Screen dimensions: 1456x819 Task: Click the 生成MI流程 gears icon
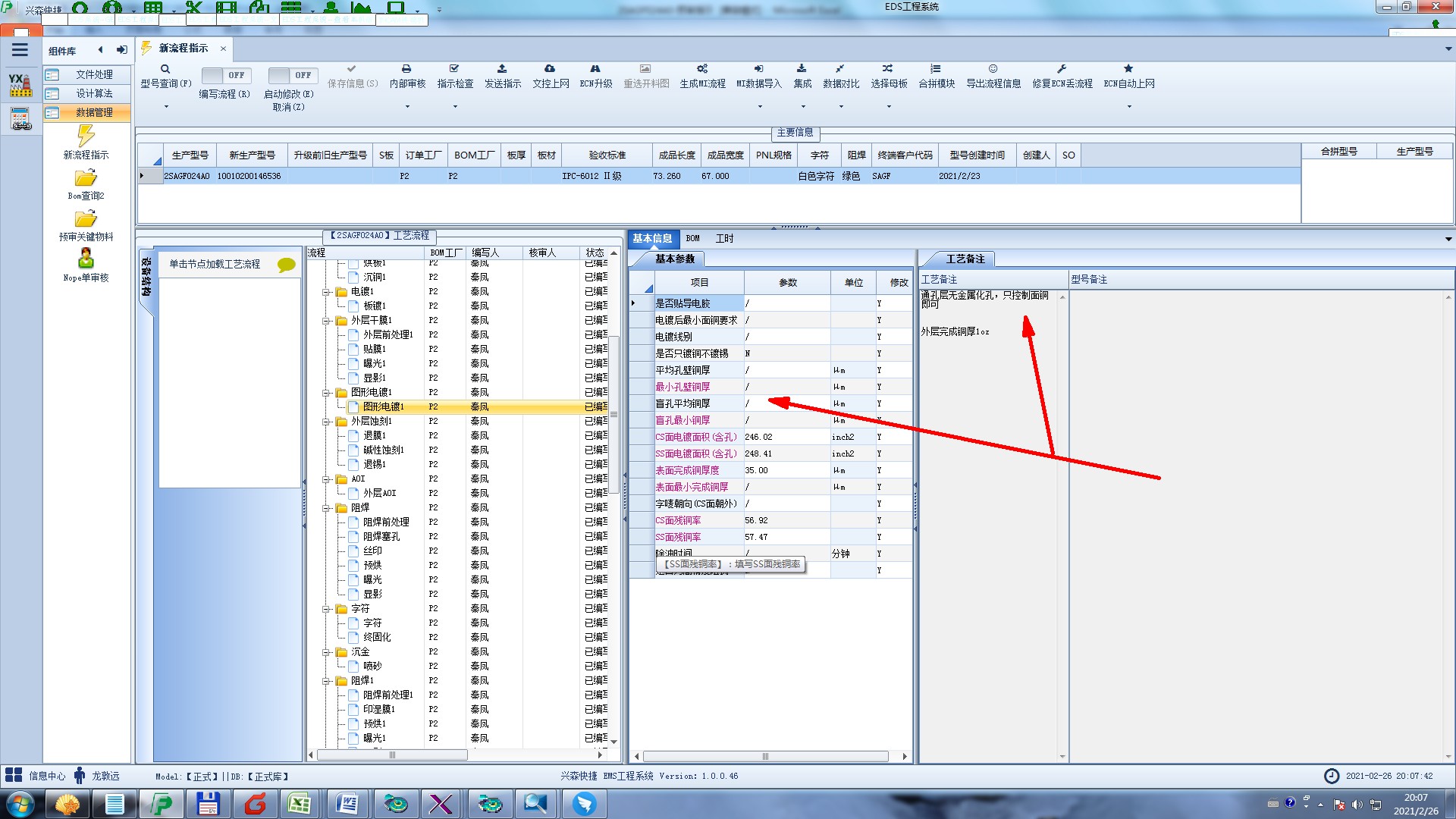tap(702, 69)
